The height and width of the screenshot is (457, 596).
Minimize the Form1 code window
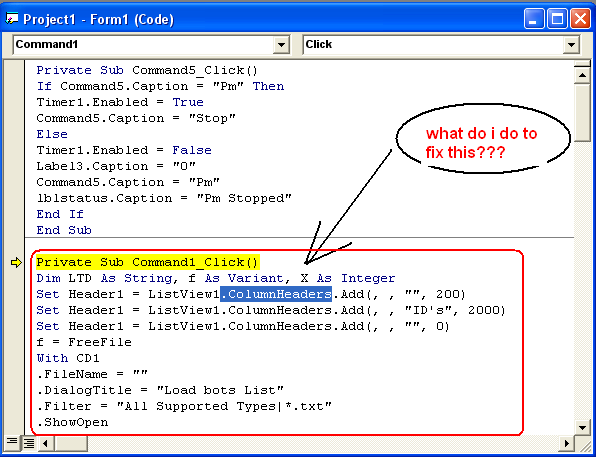coord(534,19)
